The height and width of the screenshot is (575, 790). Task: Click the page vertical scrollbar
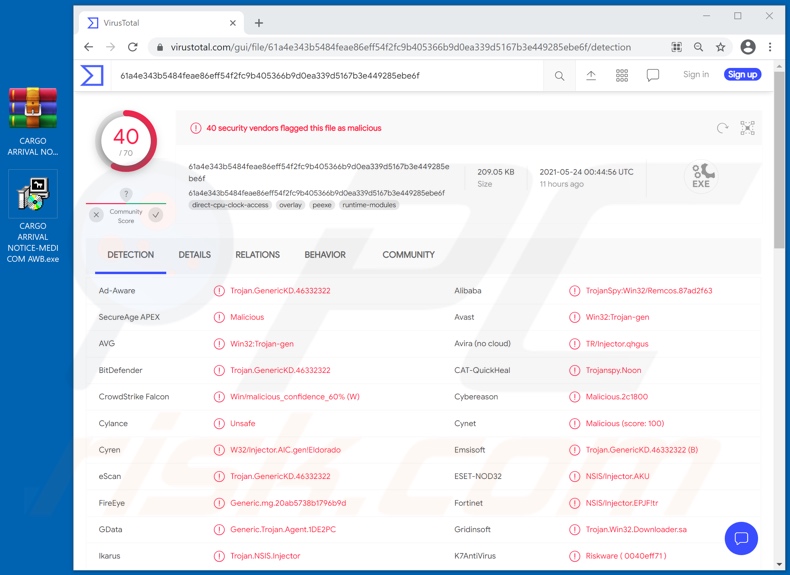779,161
